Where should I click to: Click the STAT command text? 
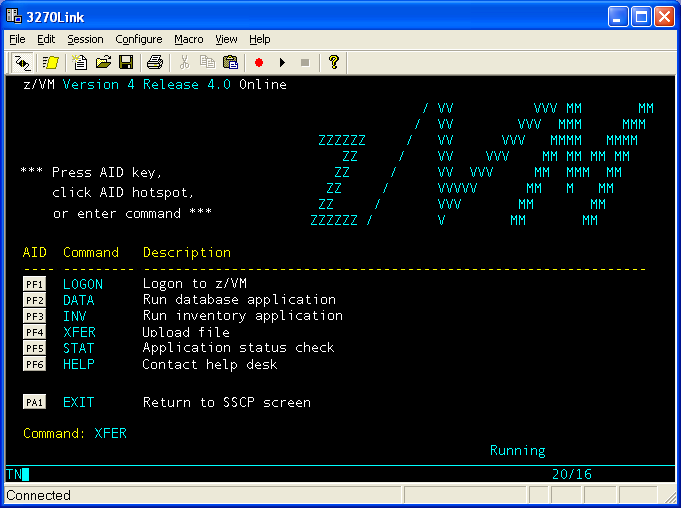79,348
